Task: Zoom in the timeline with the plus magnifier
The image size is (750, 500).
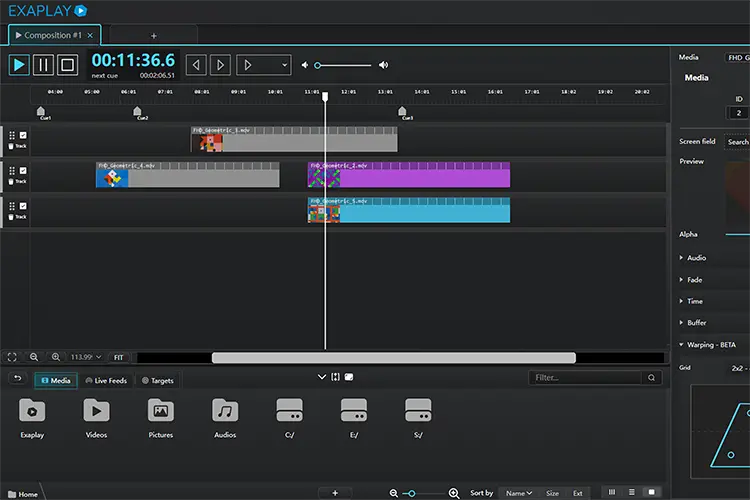Action: (56, 357)
